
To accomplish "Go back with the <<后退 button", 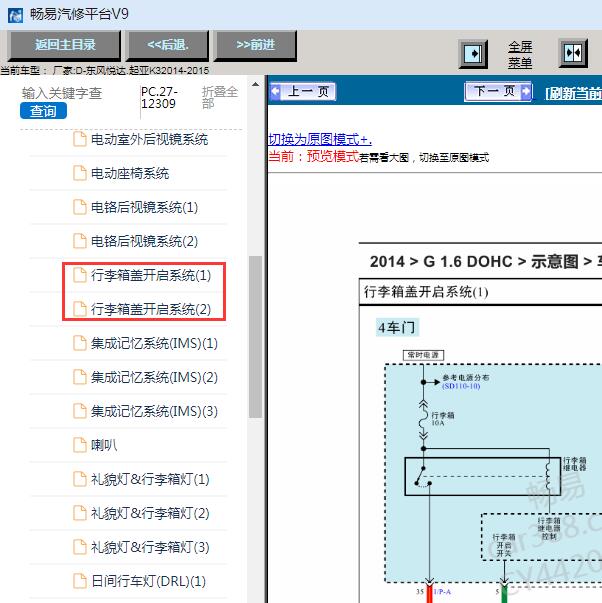I will click(x=168, y=45).
